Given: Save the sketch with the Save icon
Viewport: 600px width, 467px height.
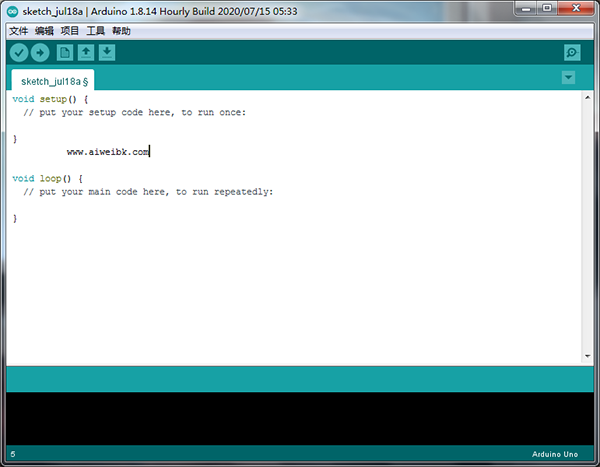Looking at the screenshot, I should click(x=107, y=53).
